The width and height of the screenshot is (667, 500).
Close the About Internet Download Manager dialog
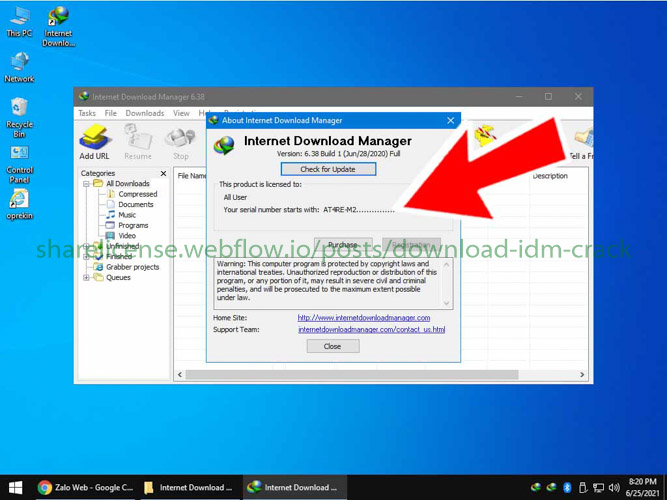(450, 120)
